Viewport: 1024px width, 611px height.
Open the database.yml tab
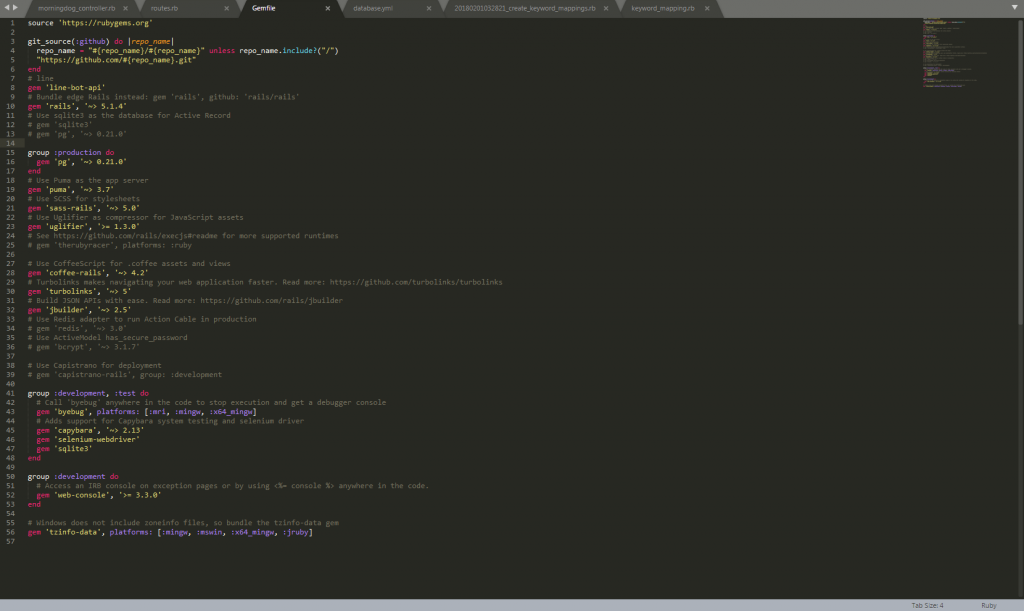tap(373, 8)
